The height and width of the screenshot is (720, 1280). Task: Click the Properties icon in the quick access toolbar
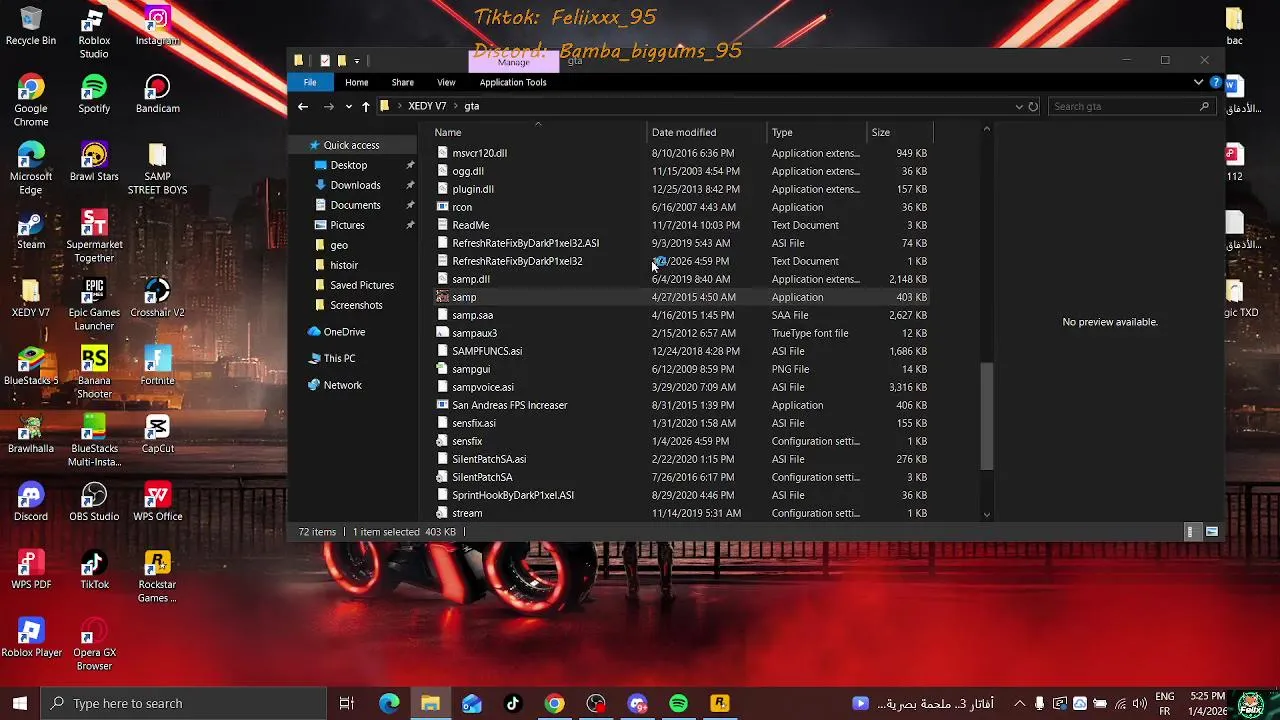pos(324,60)
